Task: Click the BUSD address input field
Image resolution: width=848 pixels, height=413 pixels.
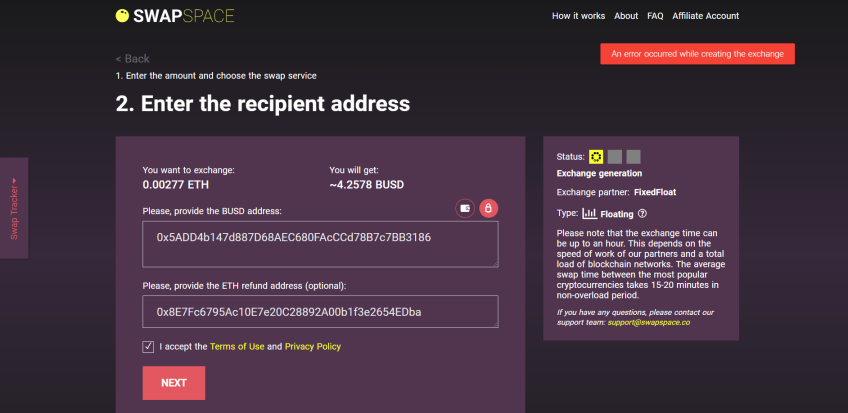Action: coord(320,244)
